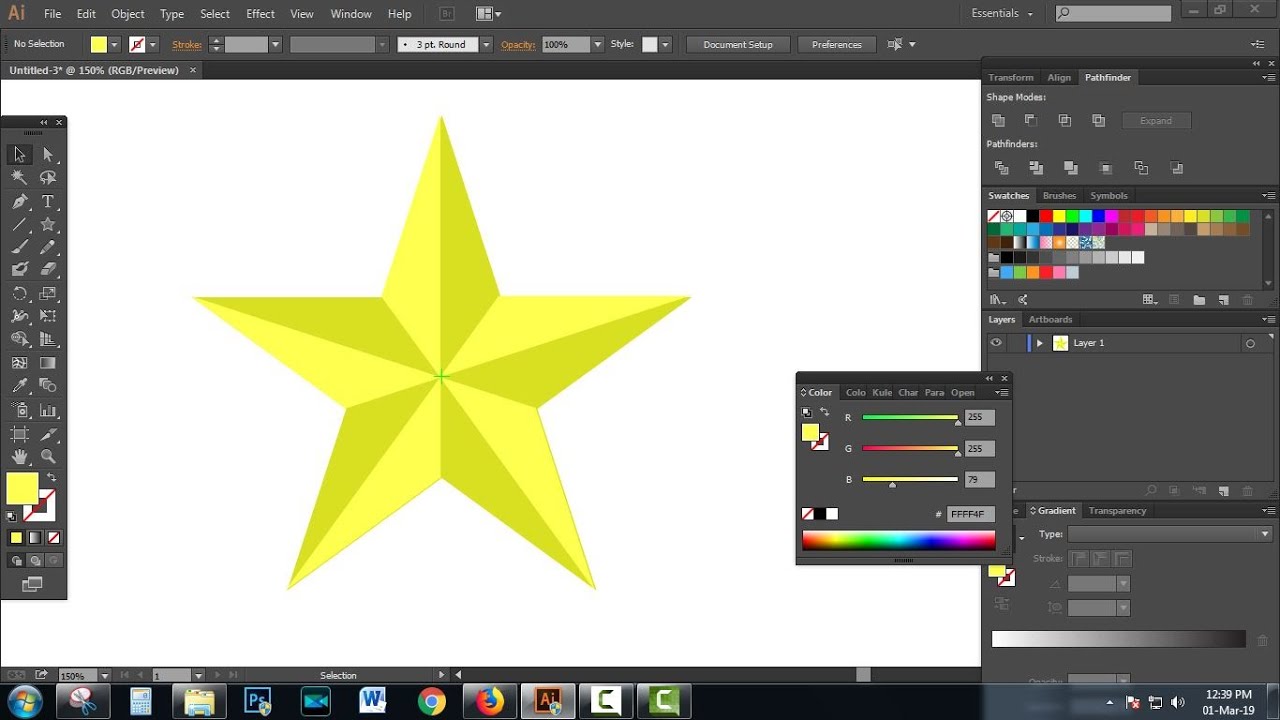Click the Unite shape mode icon

coord(998,120)
